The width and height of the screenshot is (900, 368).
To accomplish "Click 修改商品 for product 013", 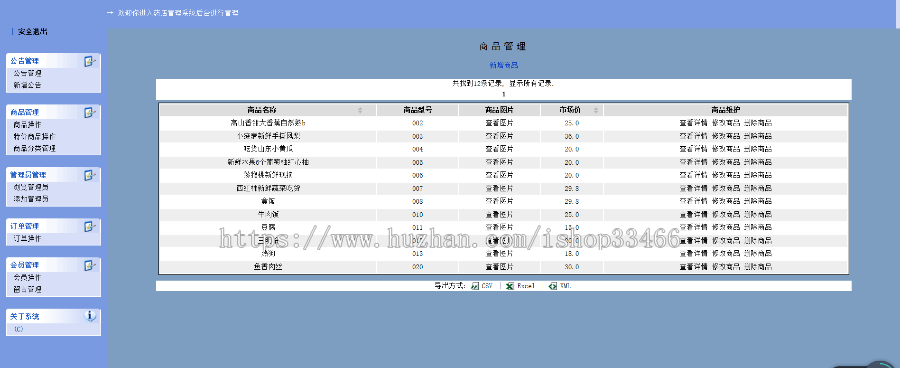I will pyautogui.click(x=726, y=253).
